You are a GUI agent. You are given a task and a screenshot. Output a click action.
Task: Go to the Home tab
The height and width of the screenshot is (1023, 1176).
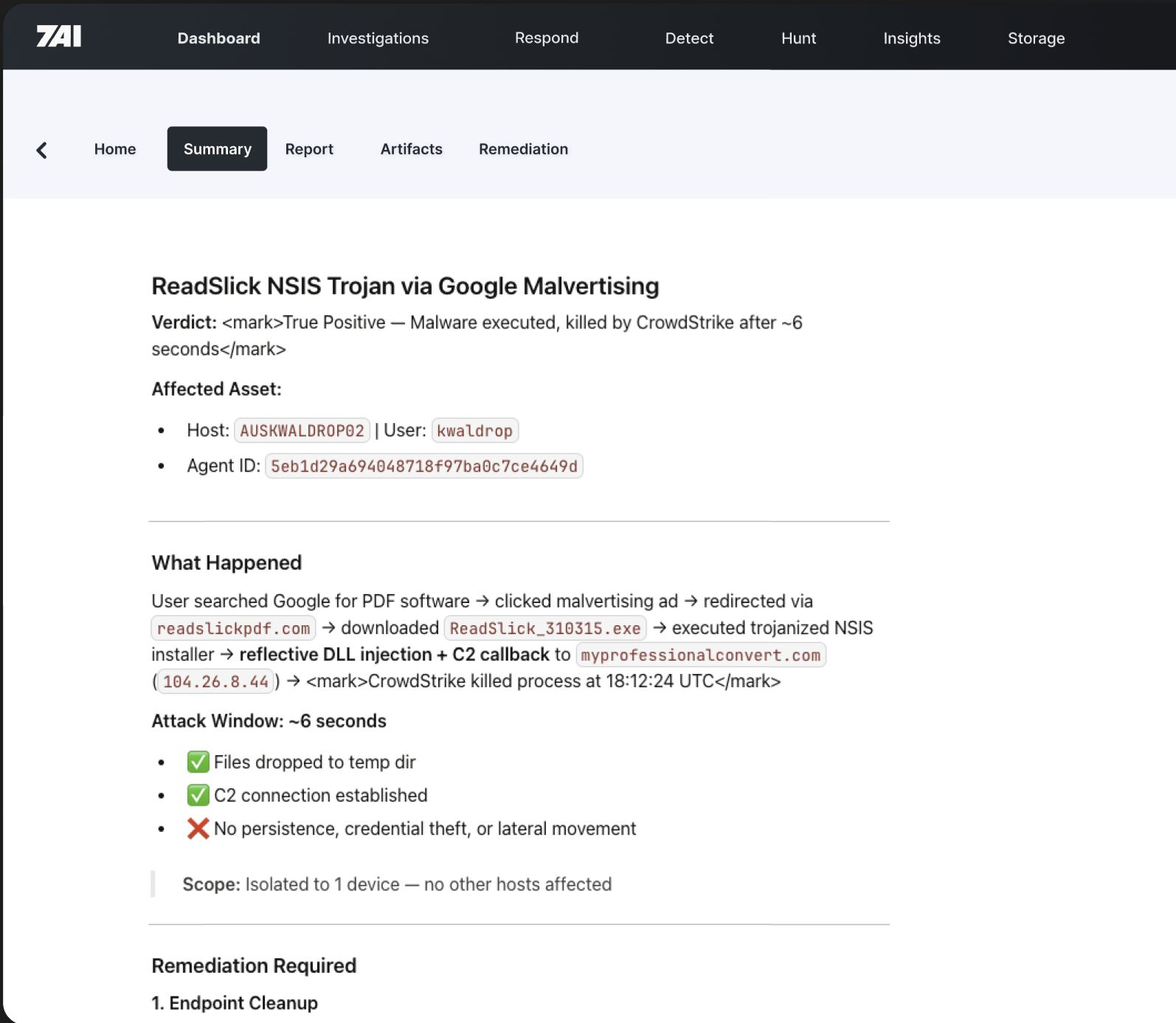(115, 149)
